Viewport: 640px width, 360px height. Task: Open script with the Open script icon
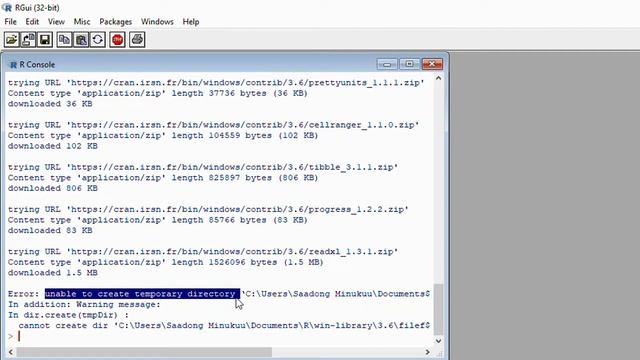tap(11, 40)
